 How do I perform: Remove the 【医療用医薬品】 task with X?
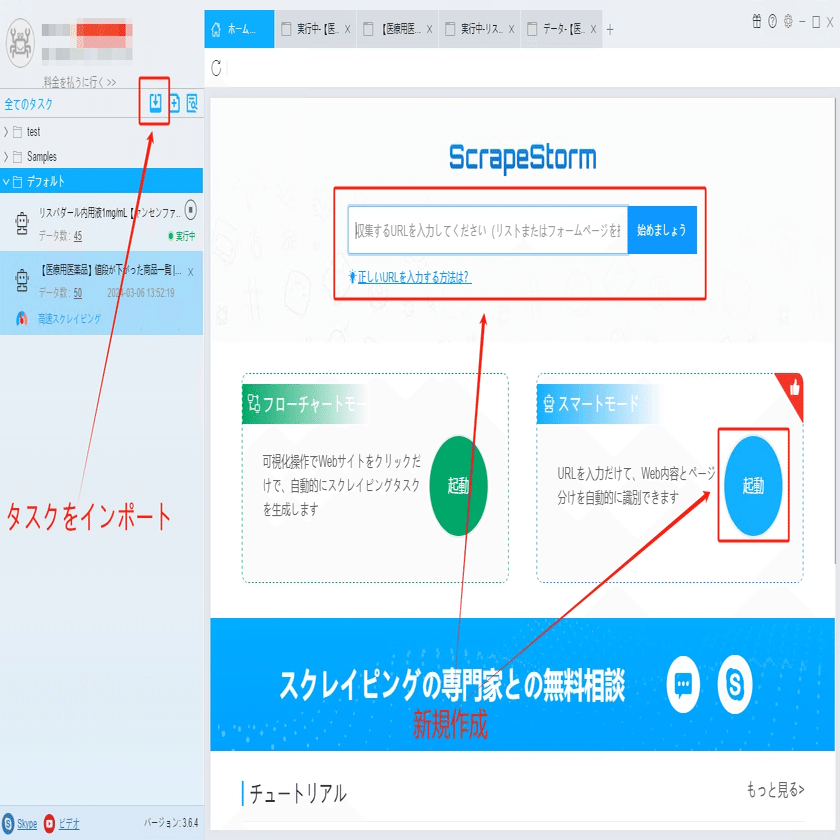190,272
